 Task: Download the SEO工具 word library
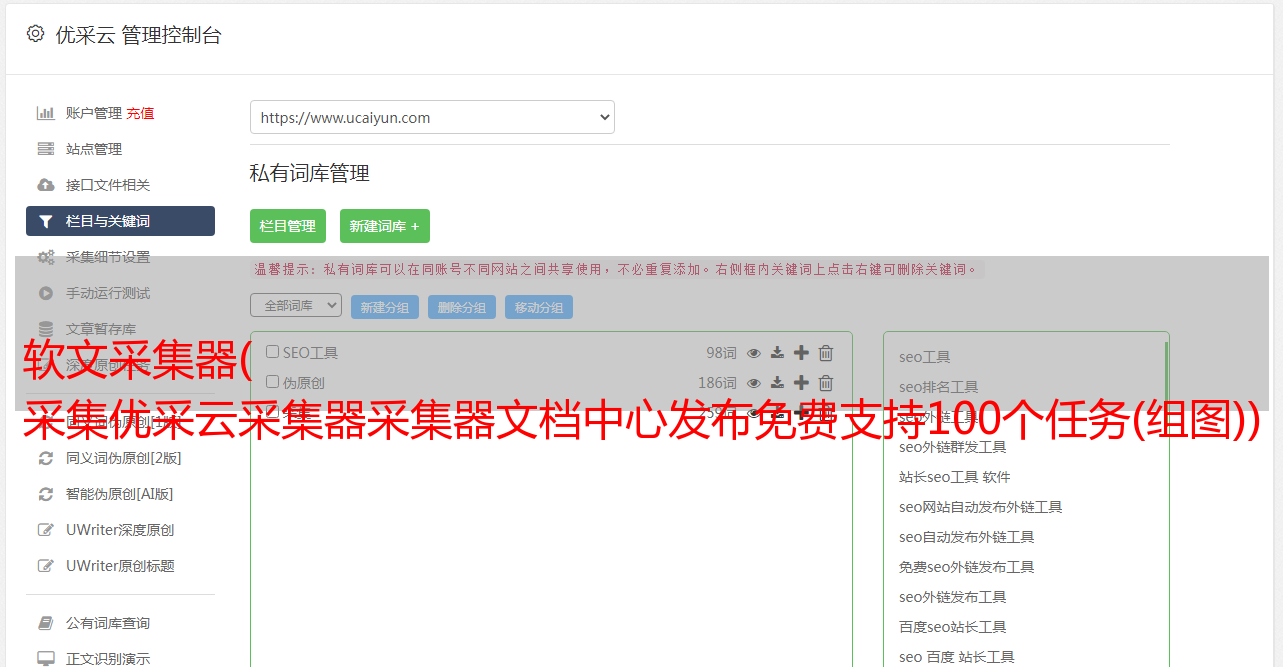(x=777, y=352)
